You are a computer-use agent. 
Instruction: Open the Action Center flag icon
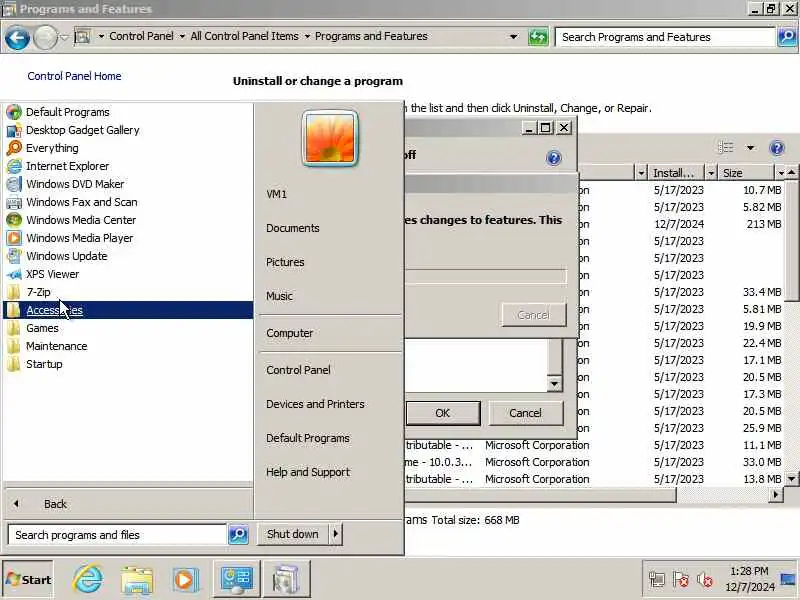pos(681,580)
